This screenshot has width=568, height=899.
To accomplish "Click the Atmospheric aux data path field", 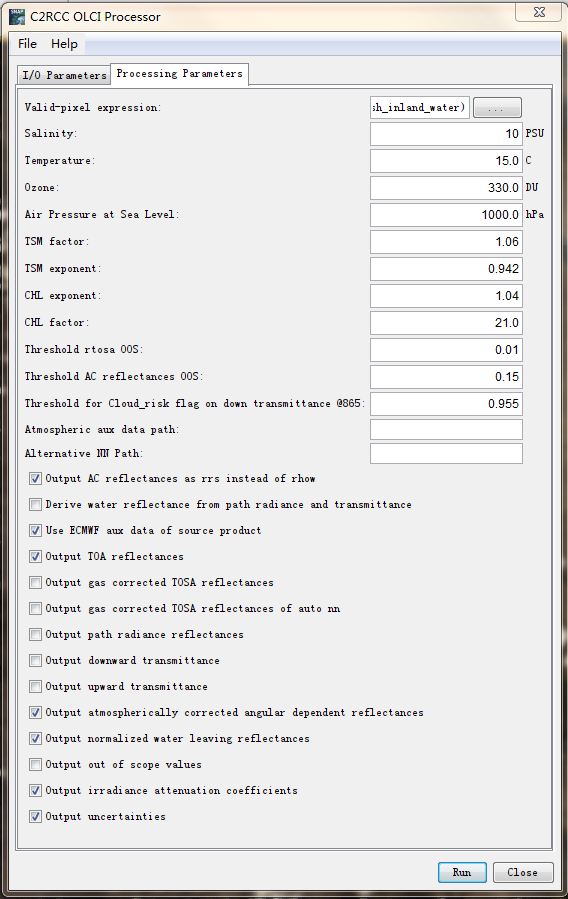I will [446, 429].
